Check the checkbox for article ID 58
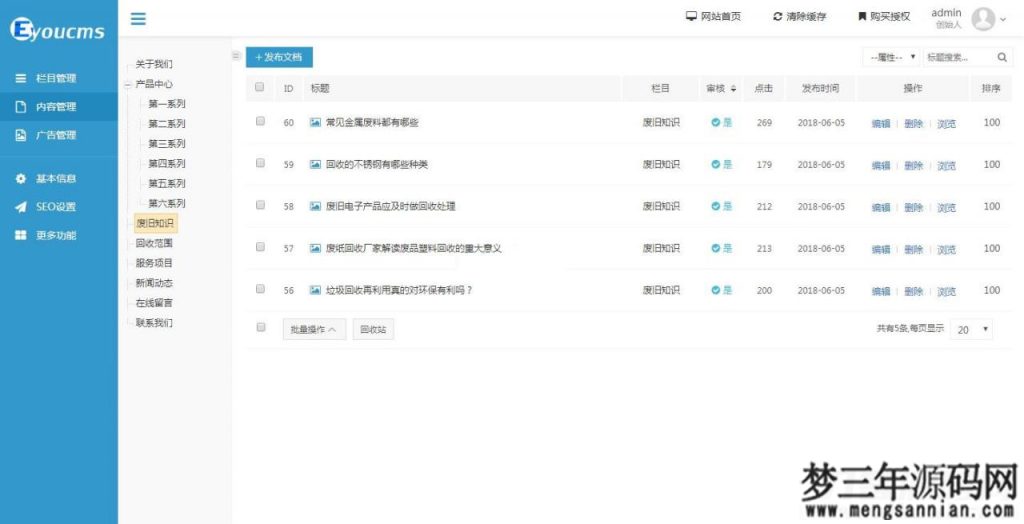 260,205
